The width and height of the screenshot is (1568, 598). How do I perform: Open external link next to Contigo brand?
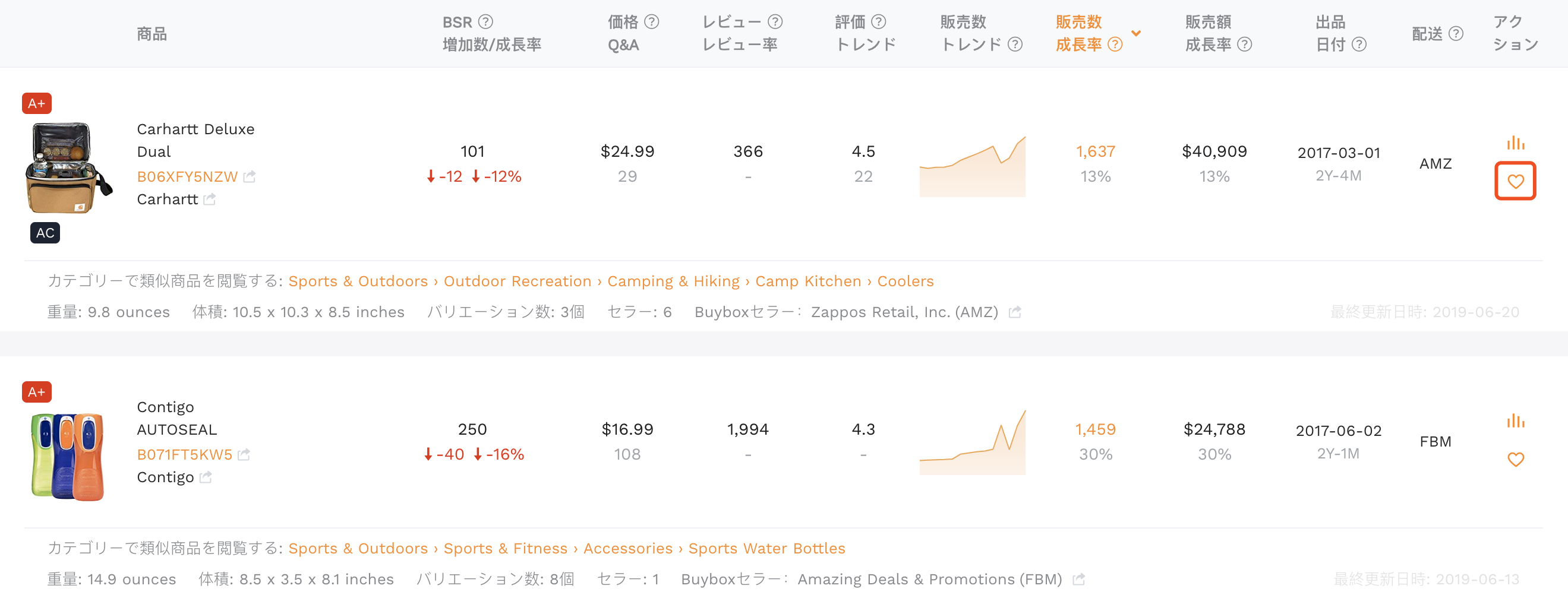click(206, 477)
